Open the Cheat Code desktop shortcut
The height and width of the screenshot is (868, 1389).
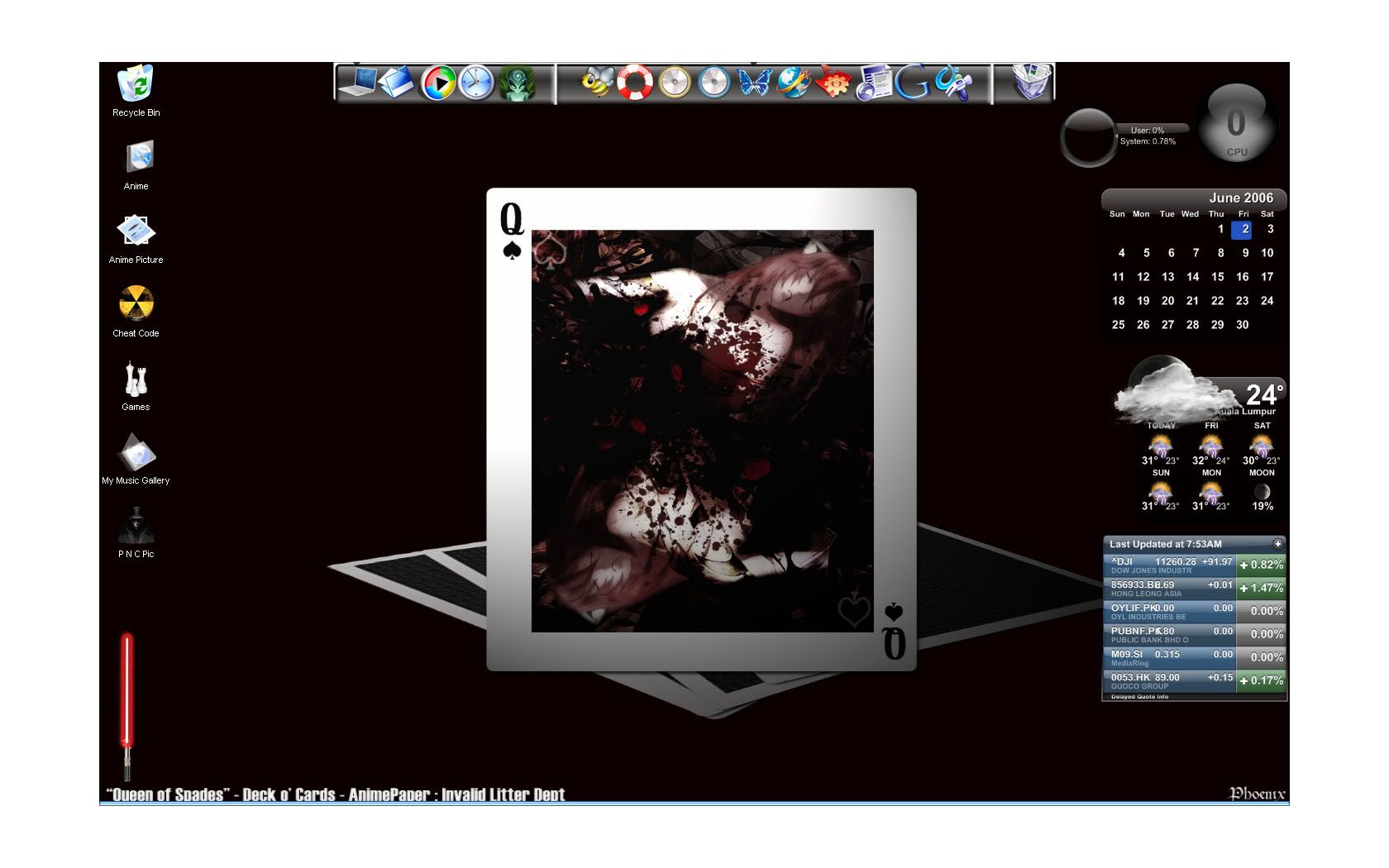136,306
